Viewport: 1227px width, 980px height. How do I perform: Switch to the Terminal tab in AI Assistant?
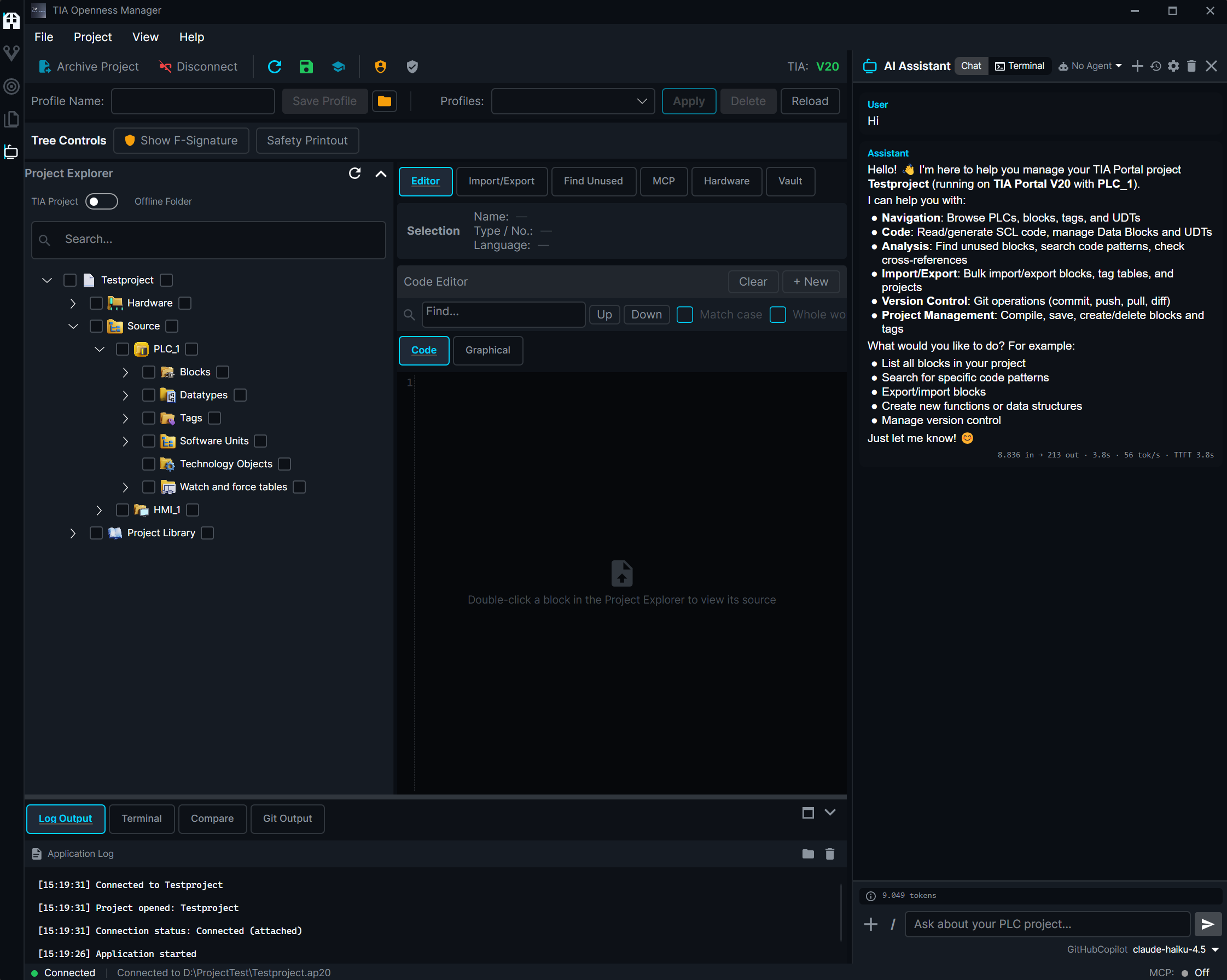point(1020,66)
